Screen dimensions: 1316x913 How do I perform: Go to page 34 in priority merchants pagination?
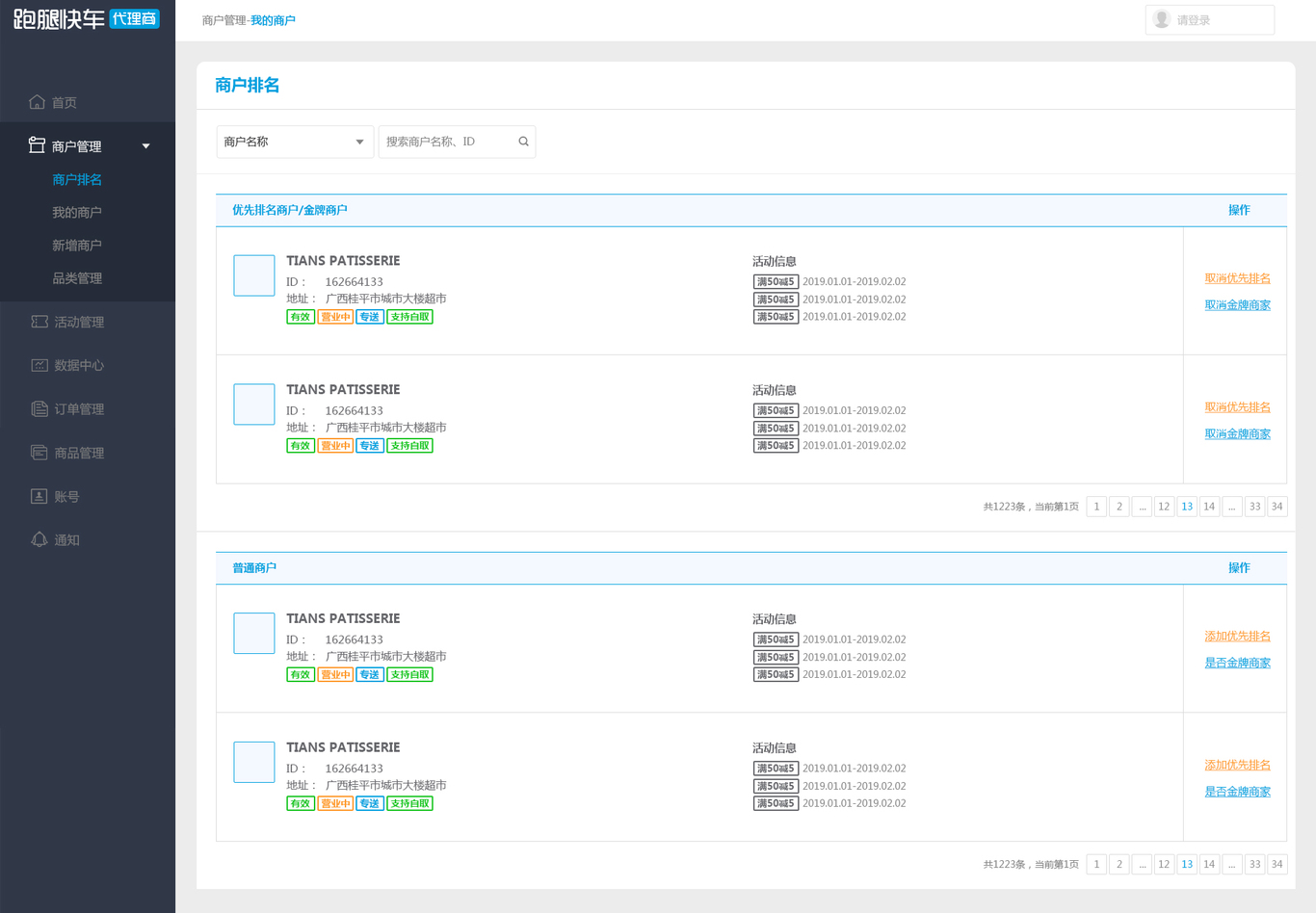1277,507
